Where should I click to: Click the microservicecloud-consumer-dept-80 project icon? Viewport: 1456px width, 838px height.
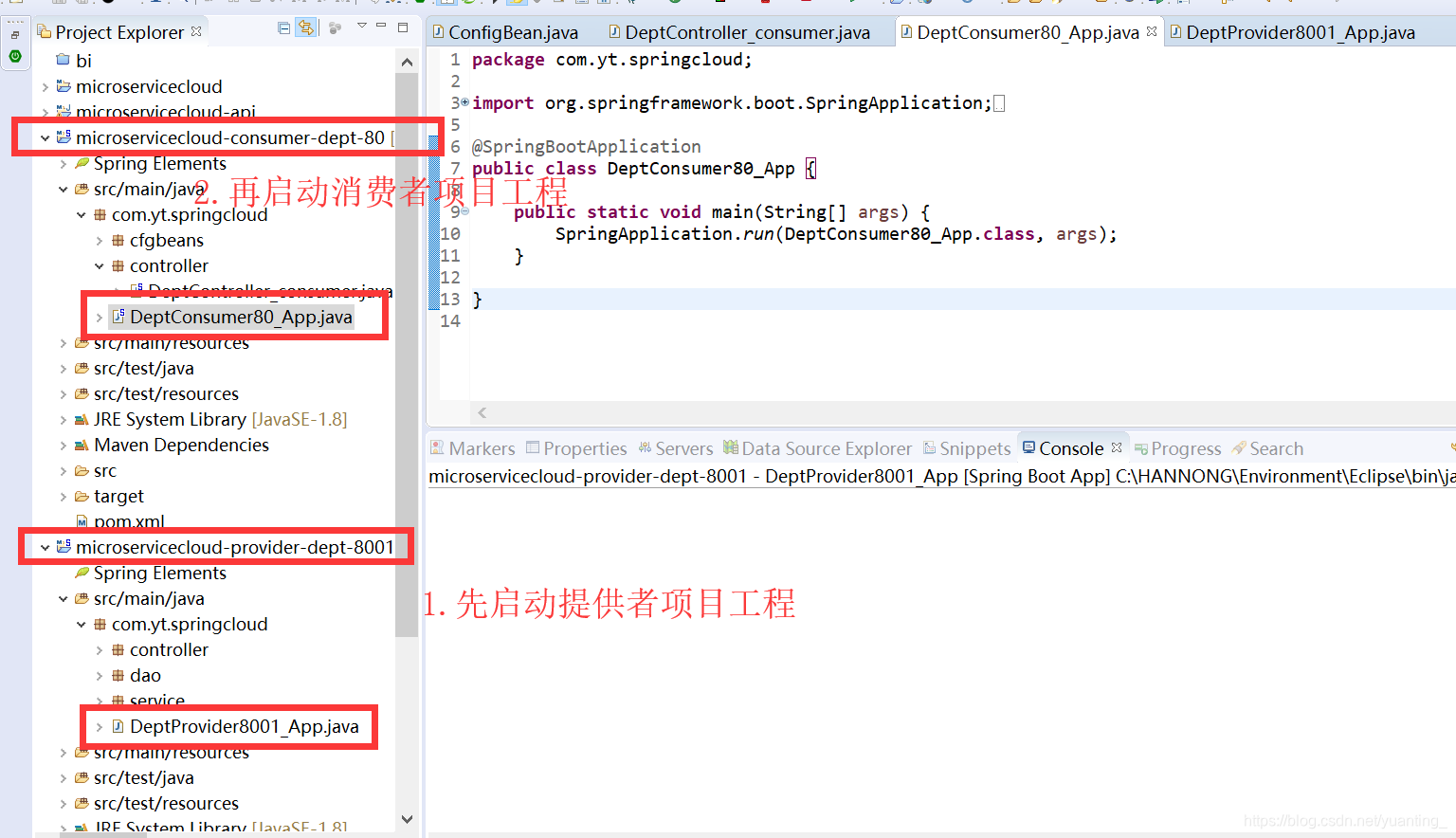[64, 137]
